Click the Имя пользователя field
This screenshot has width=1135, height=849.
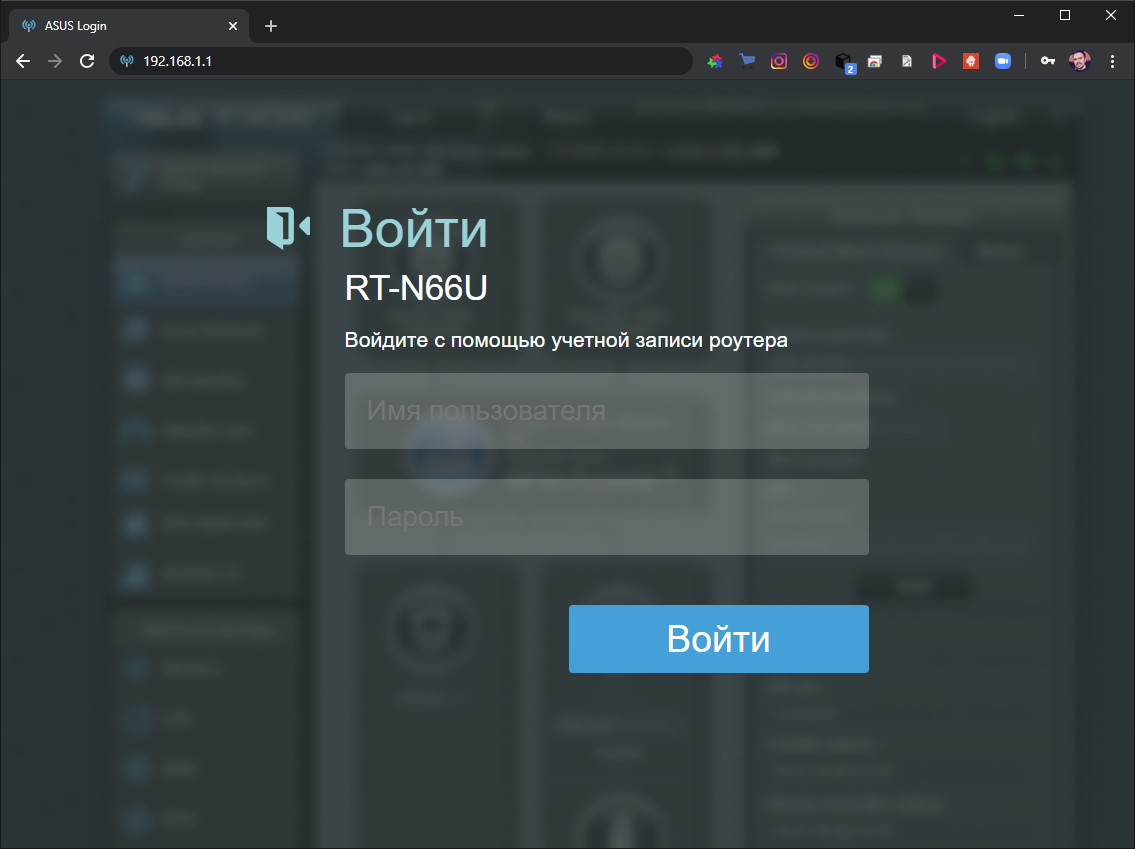(607, 410)
